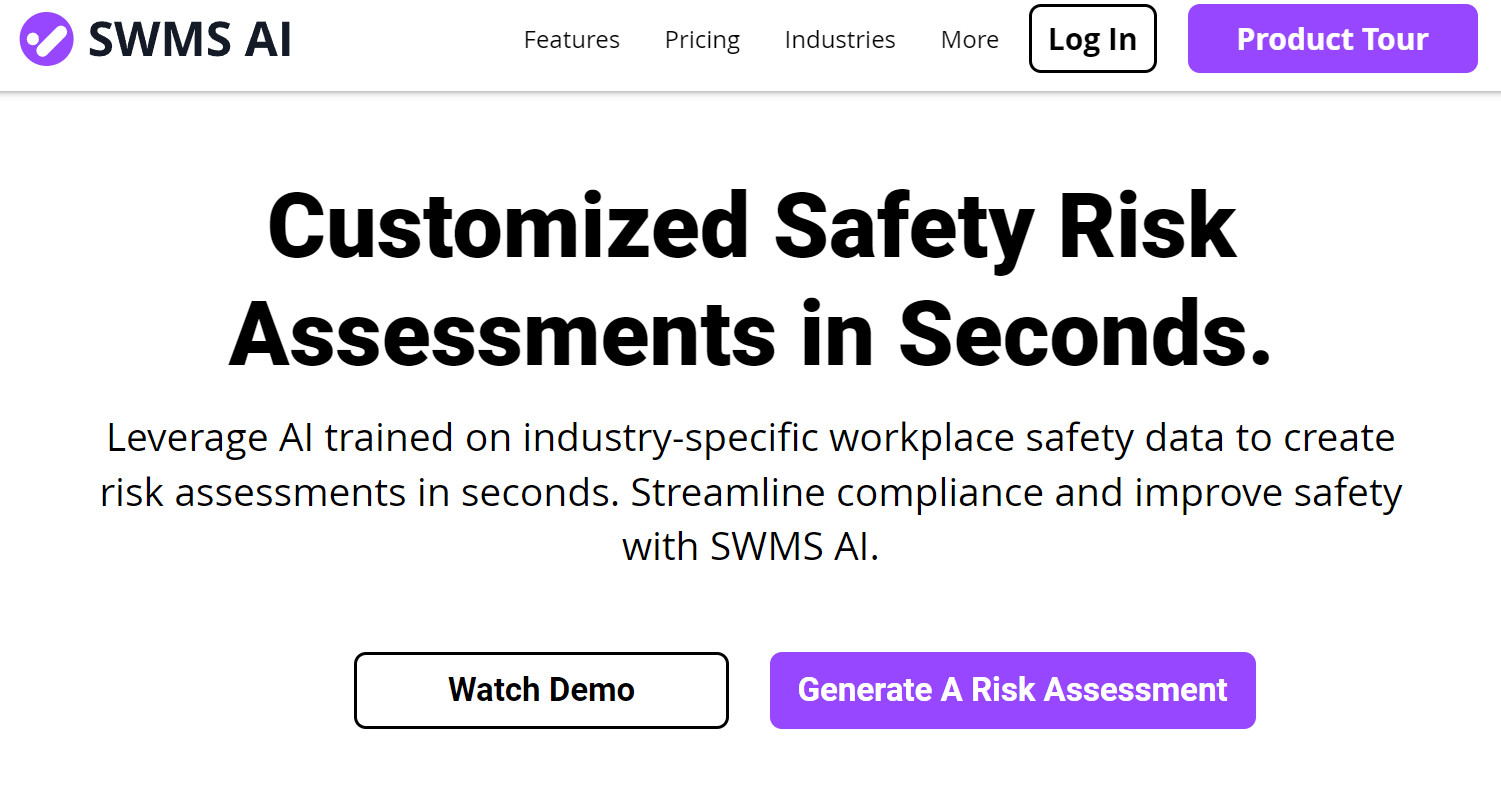Click white space beneath the hero buttons

750,765
